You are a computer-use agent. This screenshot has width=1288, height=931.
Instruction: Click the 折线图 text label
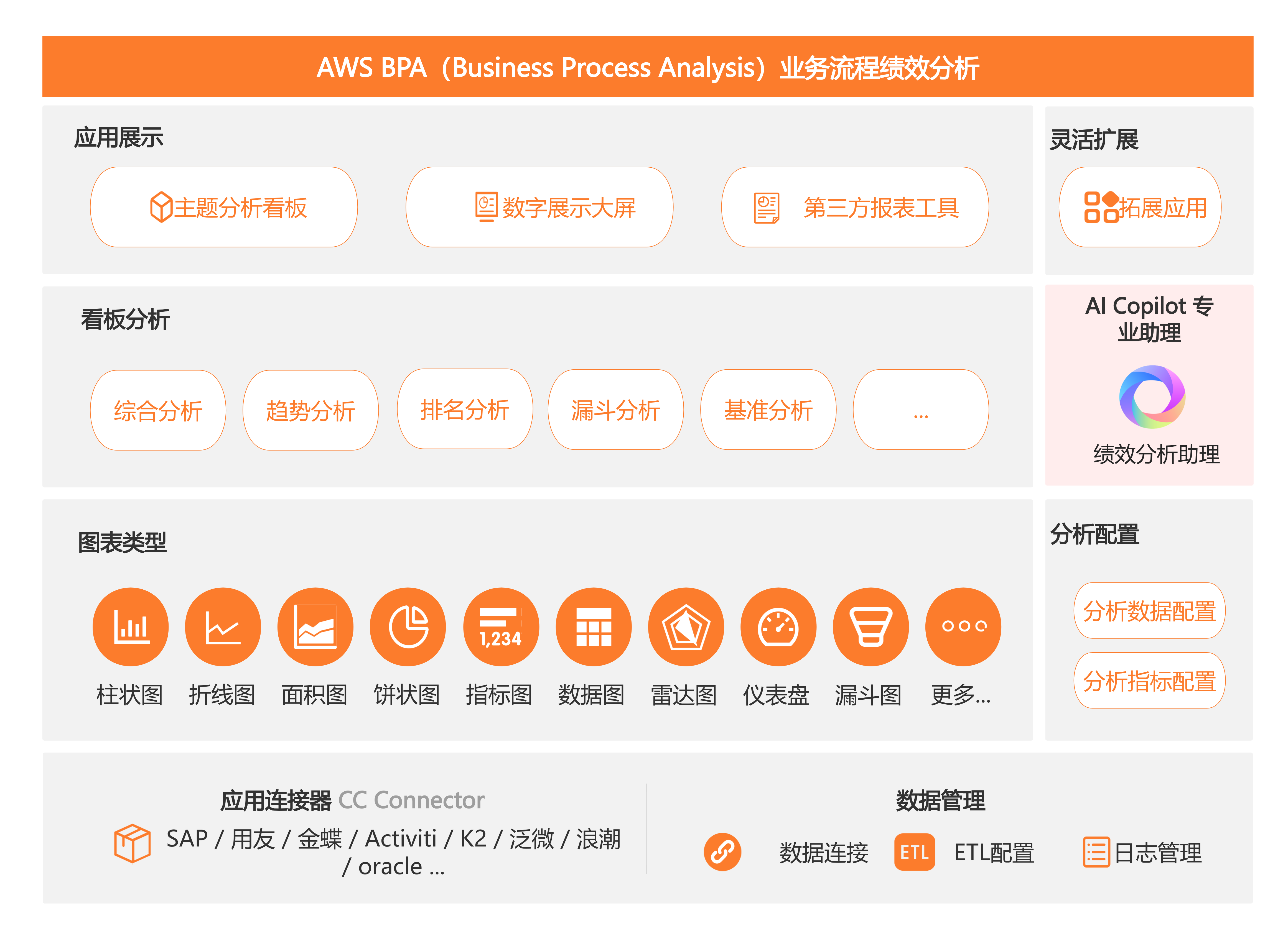pyautogui.click(x=222, y=695)
